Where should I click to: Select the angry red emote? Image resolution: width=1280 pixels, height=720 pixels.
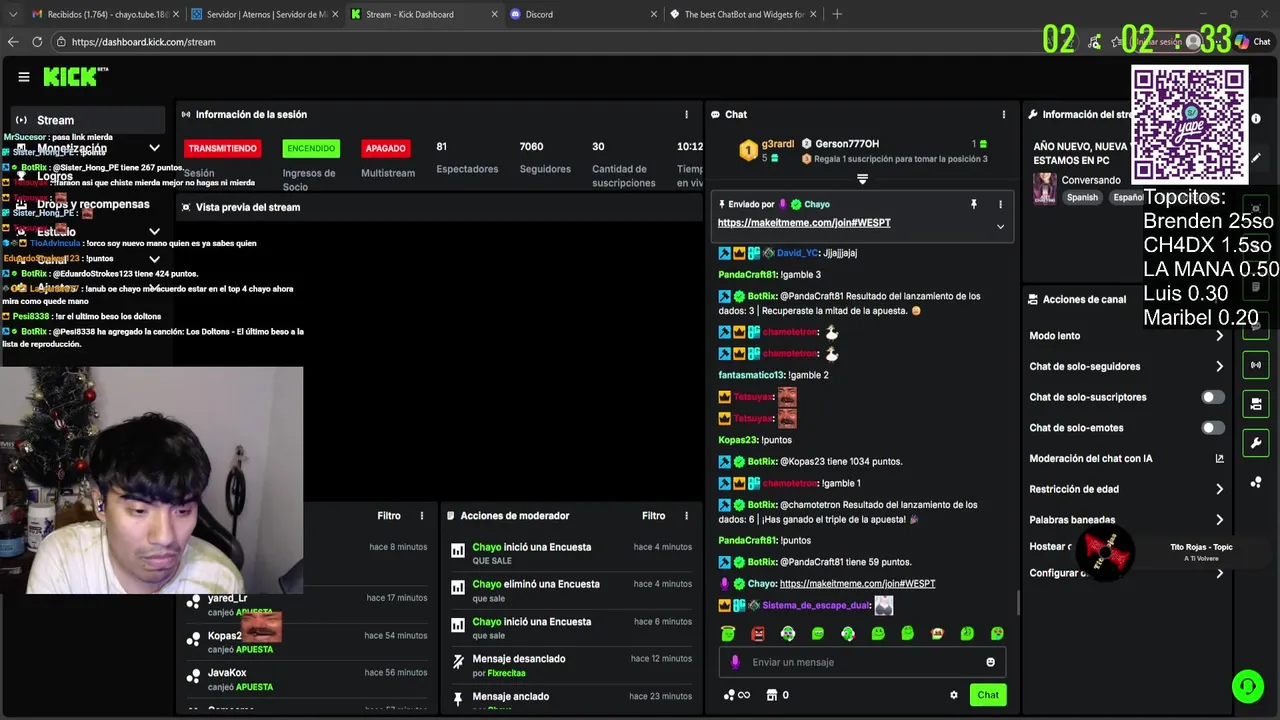pyautogui.click(x=758, y=633)
